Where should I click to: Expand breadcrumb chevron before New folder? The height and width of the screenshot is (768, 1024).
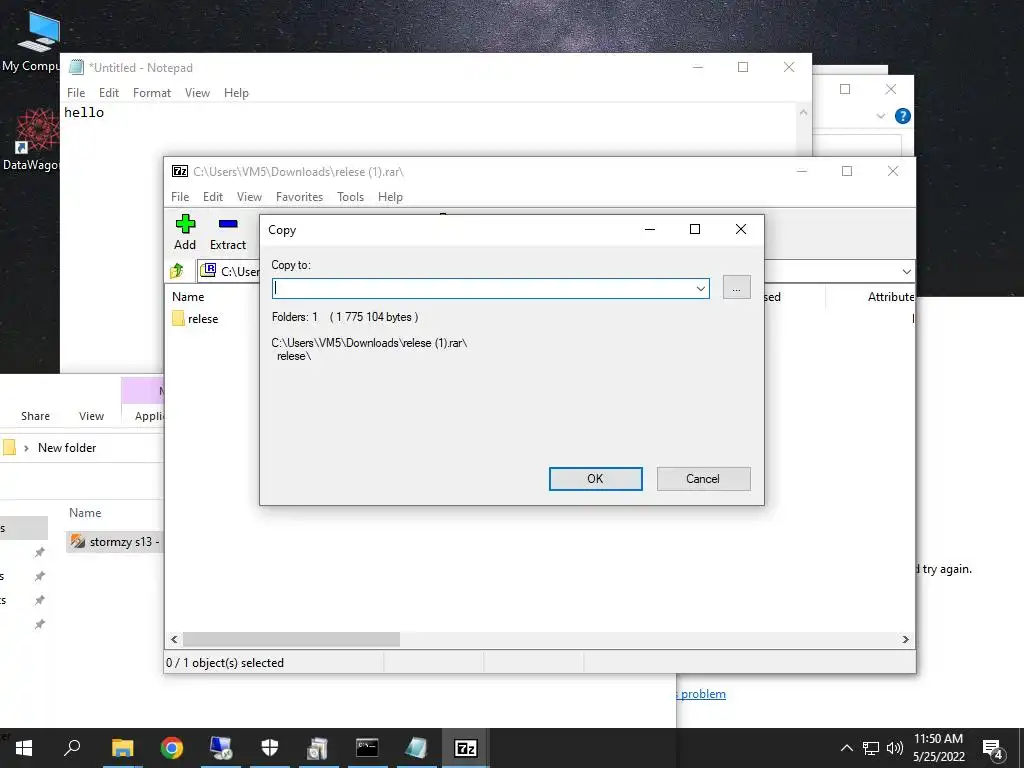pyautogui.click(x=26, y=448)
